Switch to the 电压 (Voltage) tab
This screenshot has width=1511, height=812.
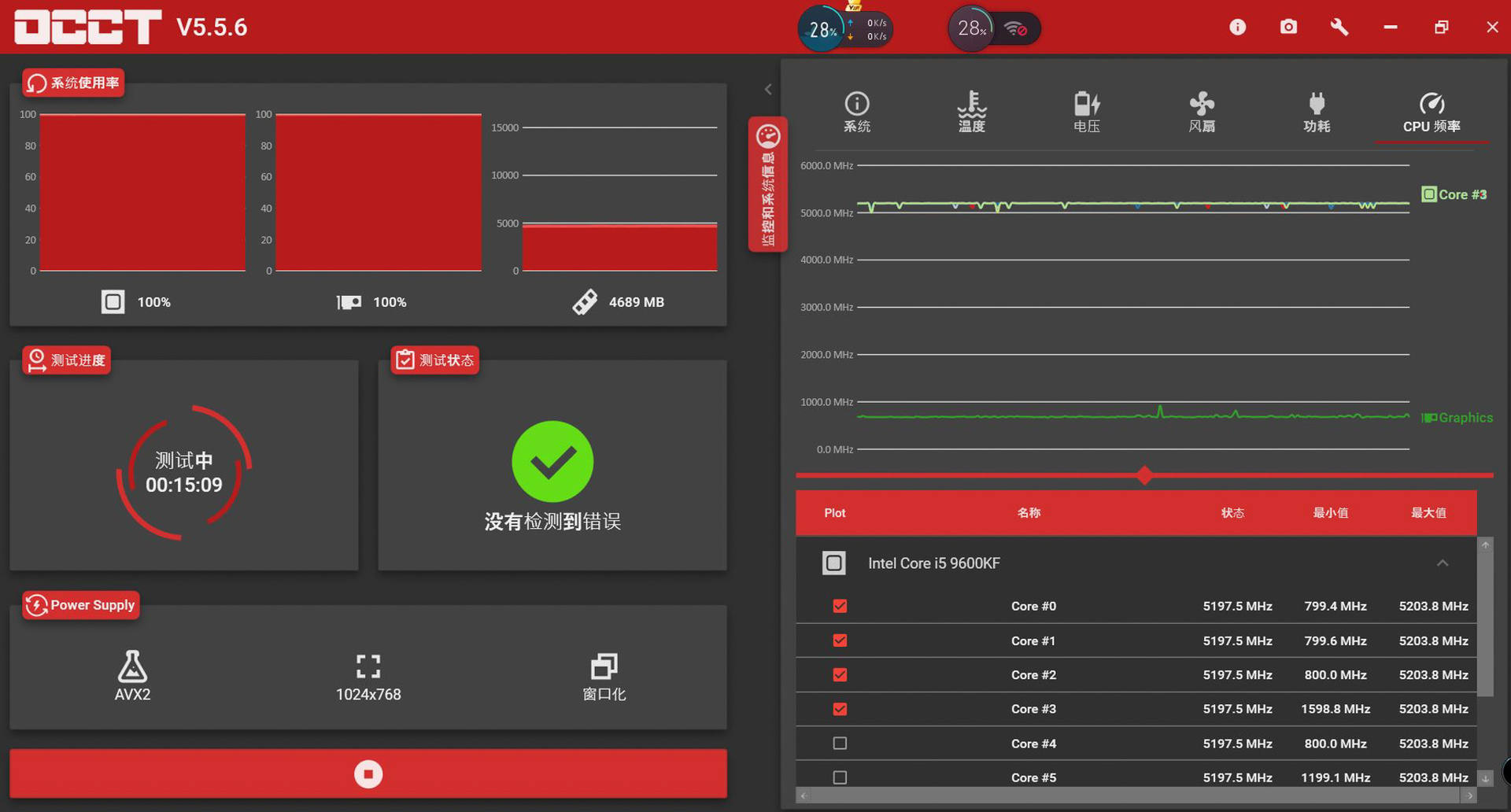[x=1087, y=113]
